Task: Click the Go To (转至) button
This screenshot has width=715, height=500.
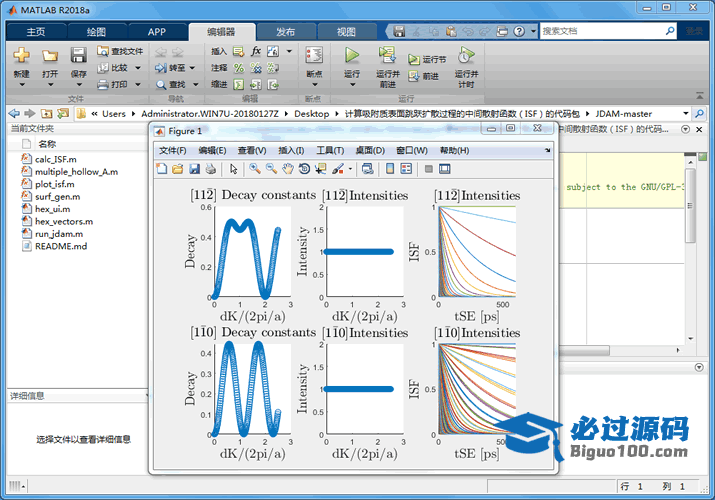Action: (x=171, y=68)
